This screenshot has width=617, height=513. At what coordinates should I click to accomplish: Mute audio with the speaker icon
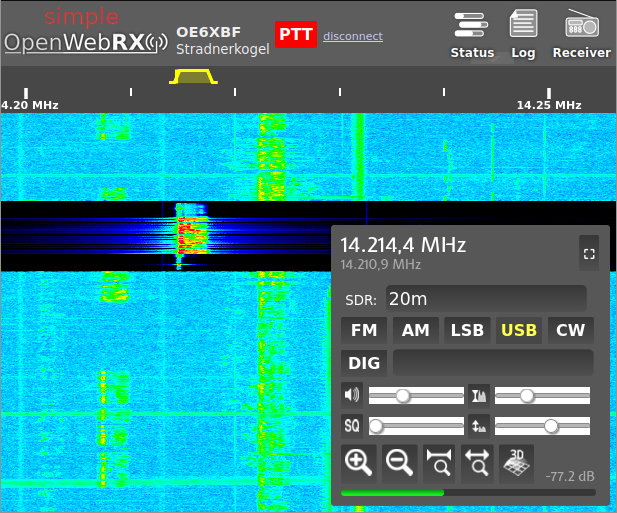[x=352, y=395]
